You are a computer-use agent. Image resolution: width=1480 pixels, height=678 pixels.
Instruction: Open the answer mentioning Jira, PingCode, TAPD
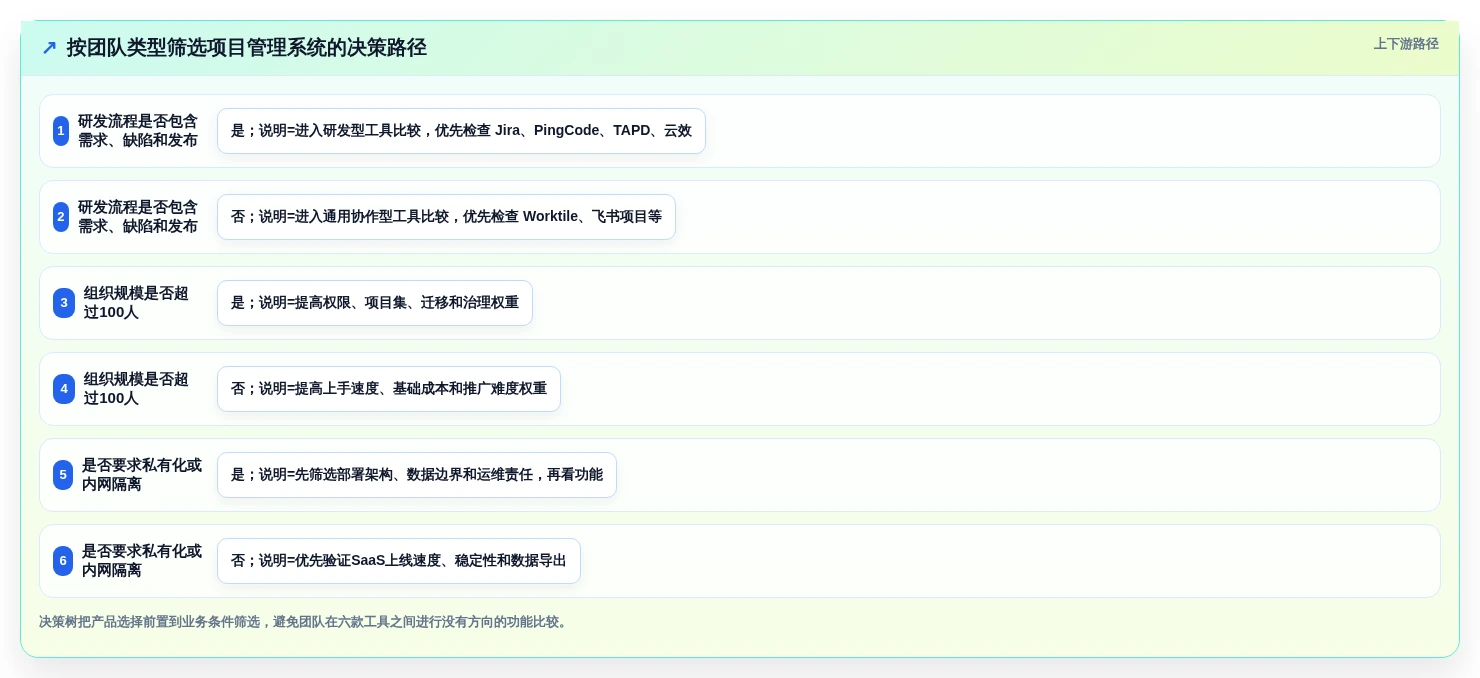tap(461, 131)
